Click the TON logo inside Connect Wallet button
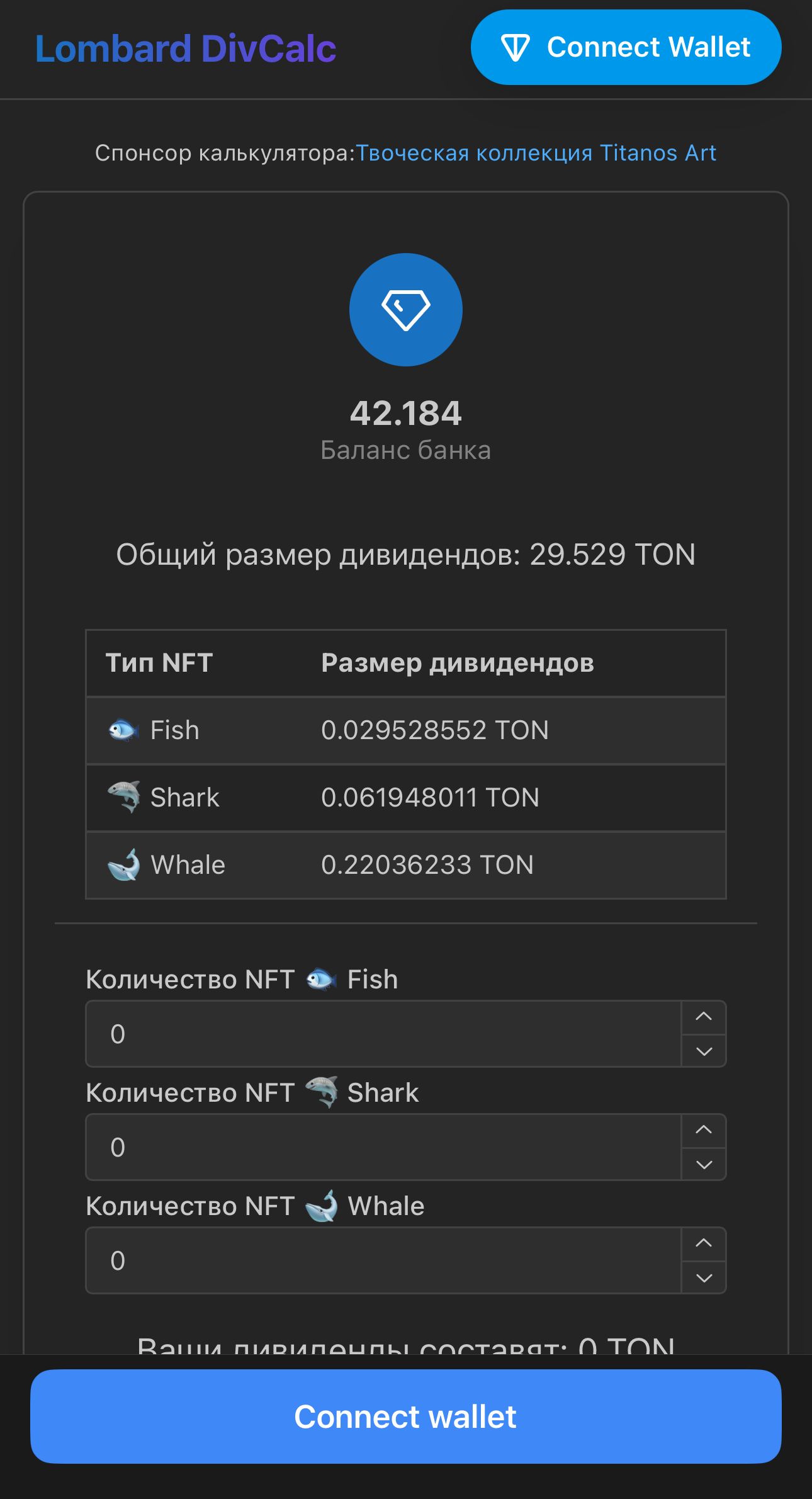The image size is (812, 1499). (517, 47)
